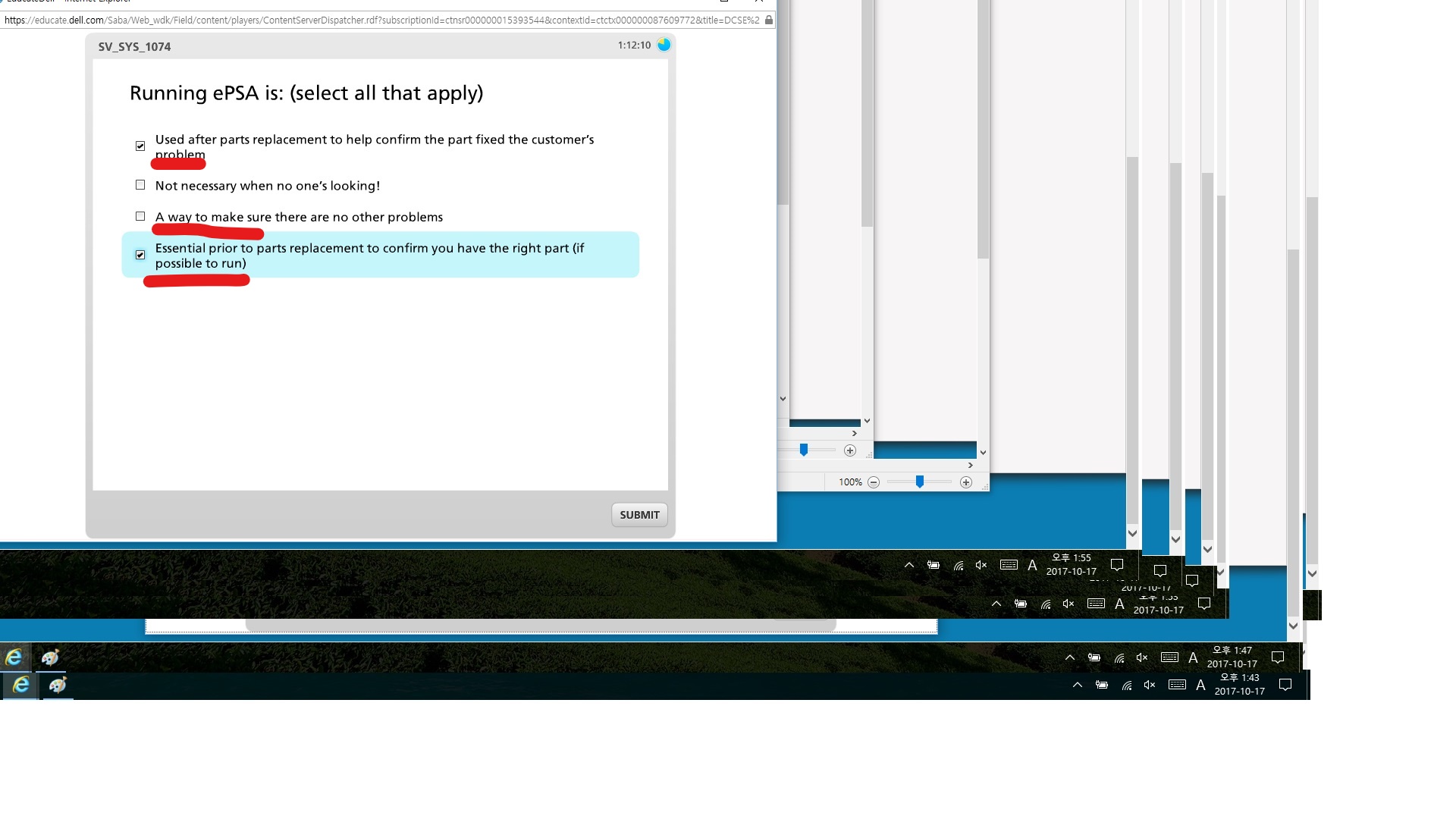Click the plus zoom-in icon right of the 100% slider
1456x819 pixels.
pos(965,482)
